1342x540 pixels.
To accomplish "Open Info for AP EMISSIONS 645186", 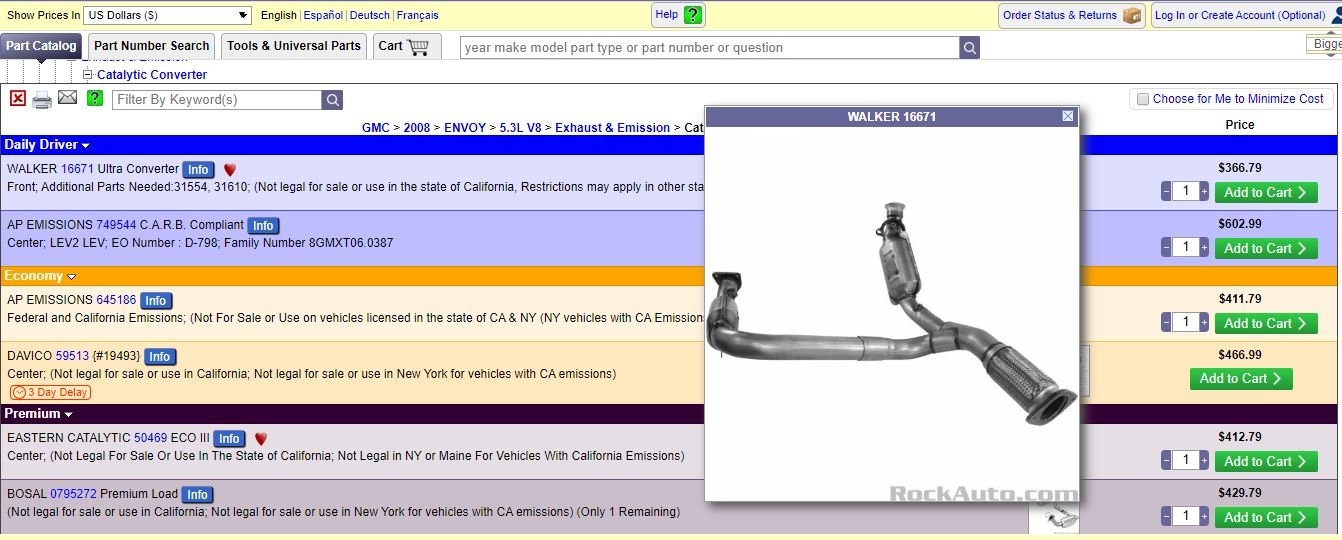I will [156, 301].
